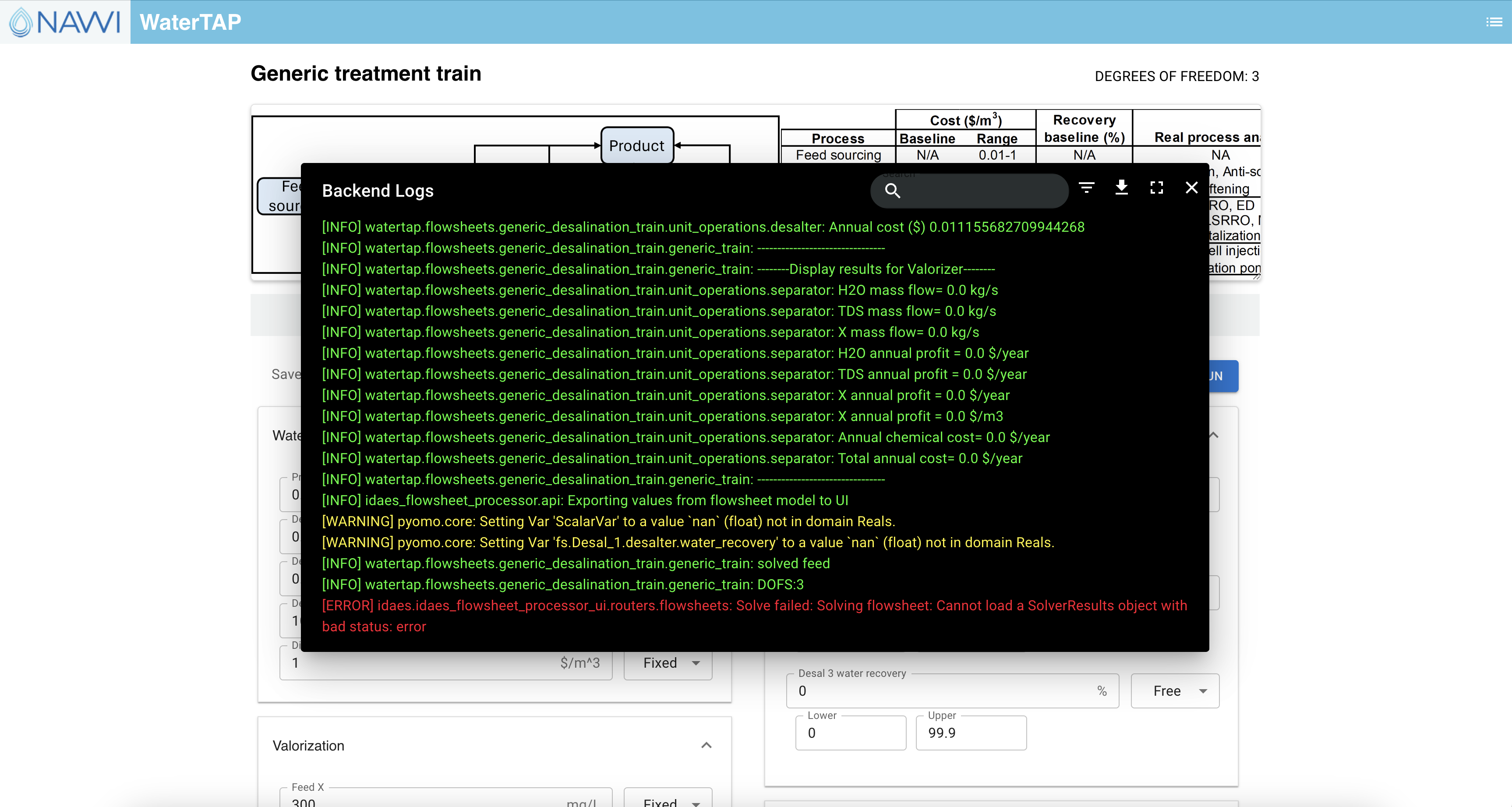1512x807 pixels.
Task: Click the 0.01-1 range table cell
Action: (x=996, y=155)
